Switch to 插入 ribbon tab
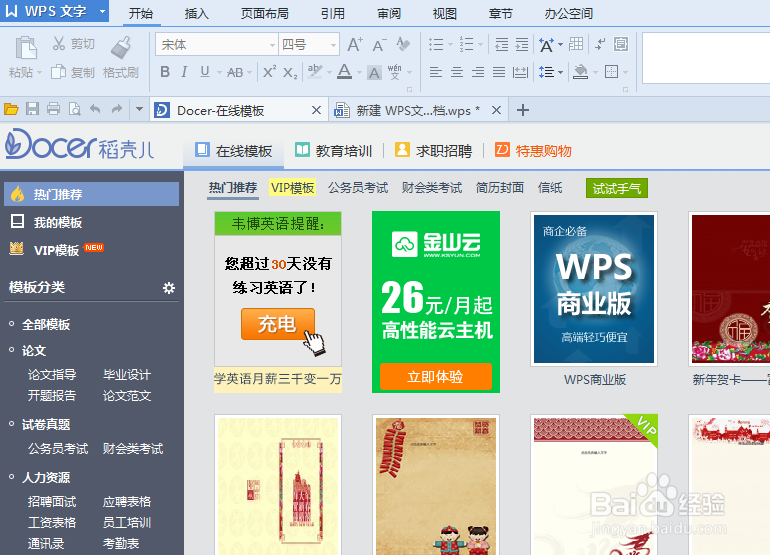This screenshot has width=770, height=555. (196, 13)
